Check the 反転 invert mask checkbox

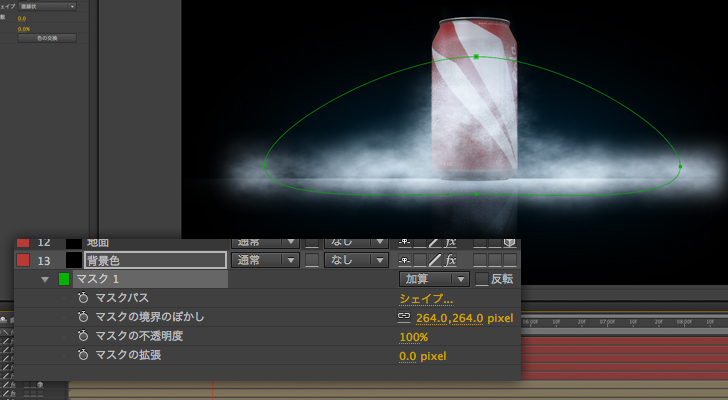point(482,279)
